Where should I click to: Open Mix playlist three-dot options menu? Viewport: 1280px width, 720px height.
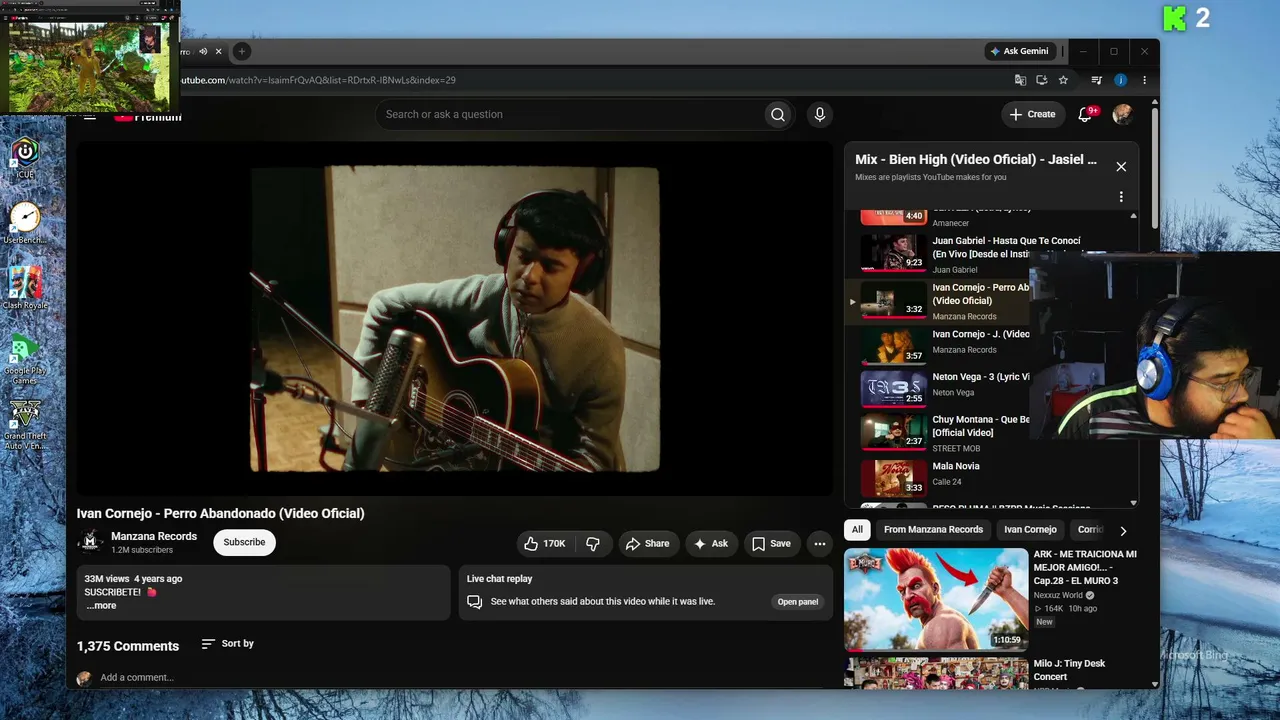click(x=1121, y=197)
